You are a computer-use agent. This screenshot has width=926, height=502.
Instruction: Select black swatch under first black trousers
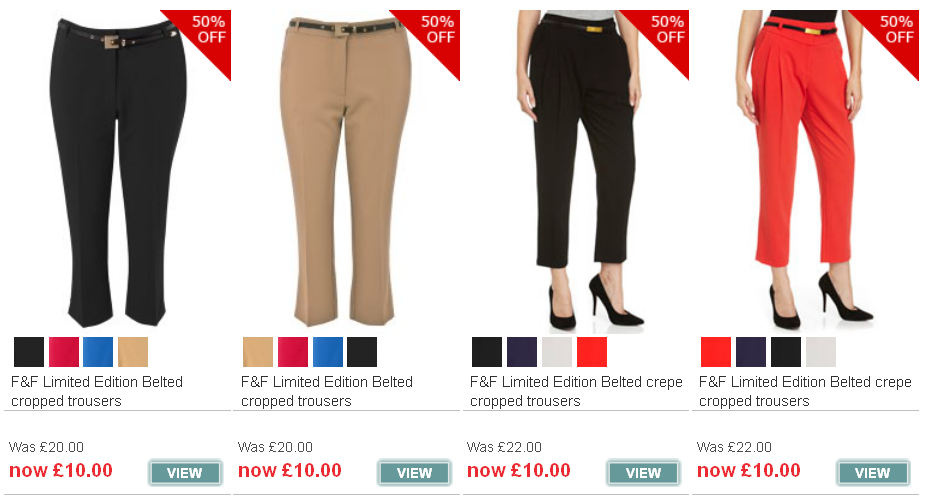(x=29, y=352)
